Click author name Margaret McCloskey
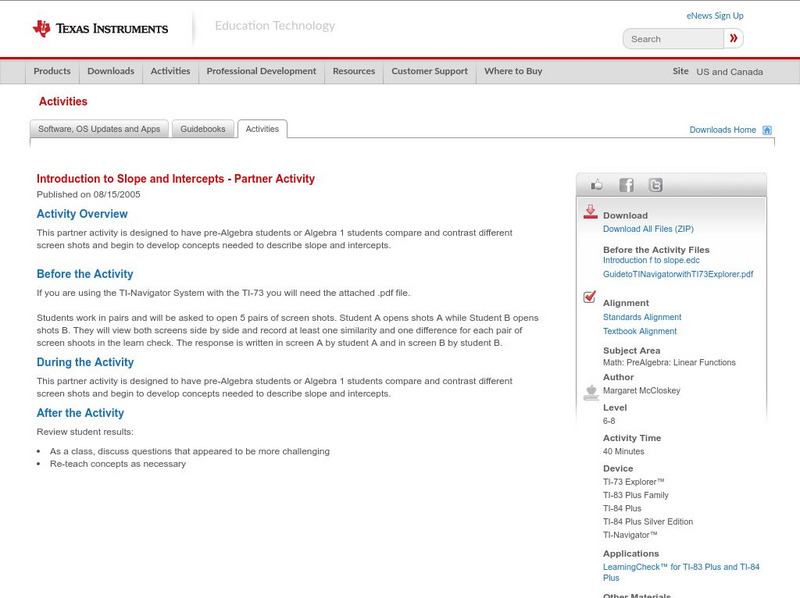 (642, 390)
